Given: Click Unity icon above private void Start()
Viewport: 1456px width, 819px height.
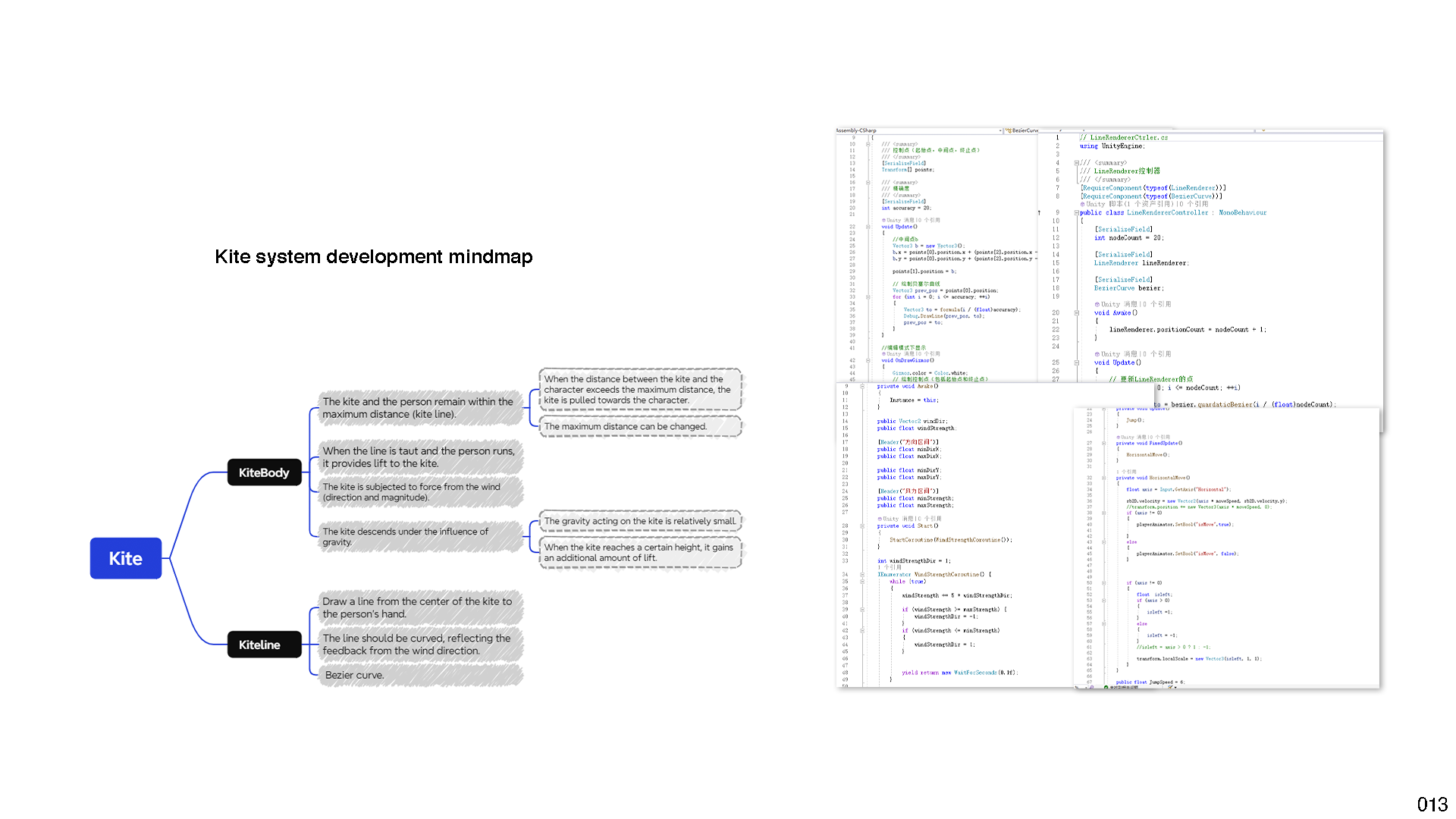Looking at the screenshot, I should pos(880,519).
